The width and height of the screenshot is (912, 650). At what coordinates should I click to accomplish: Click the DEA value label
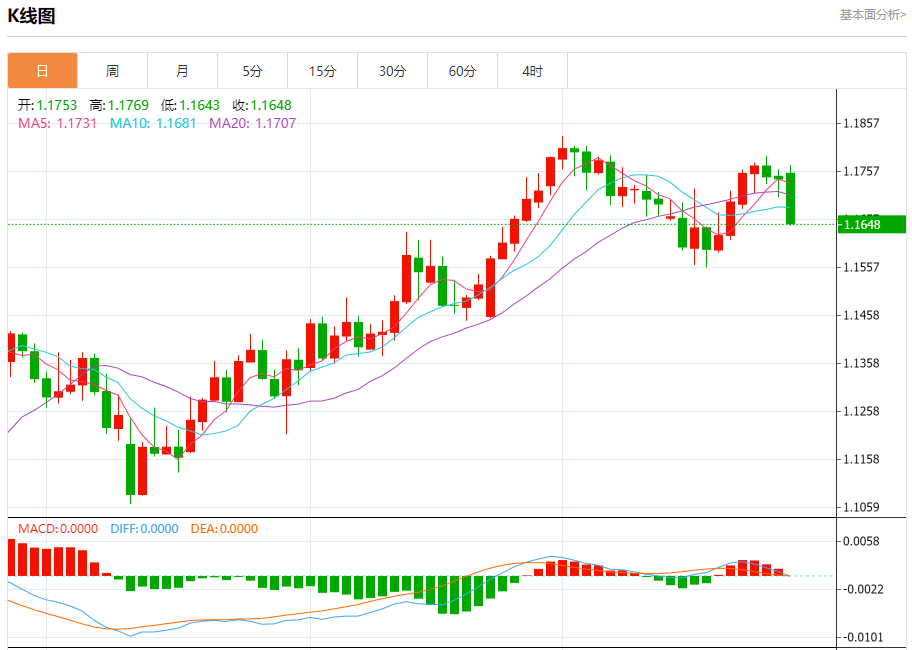tap(224, 528)
